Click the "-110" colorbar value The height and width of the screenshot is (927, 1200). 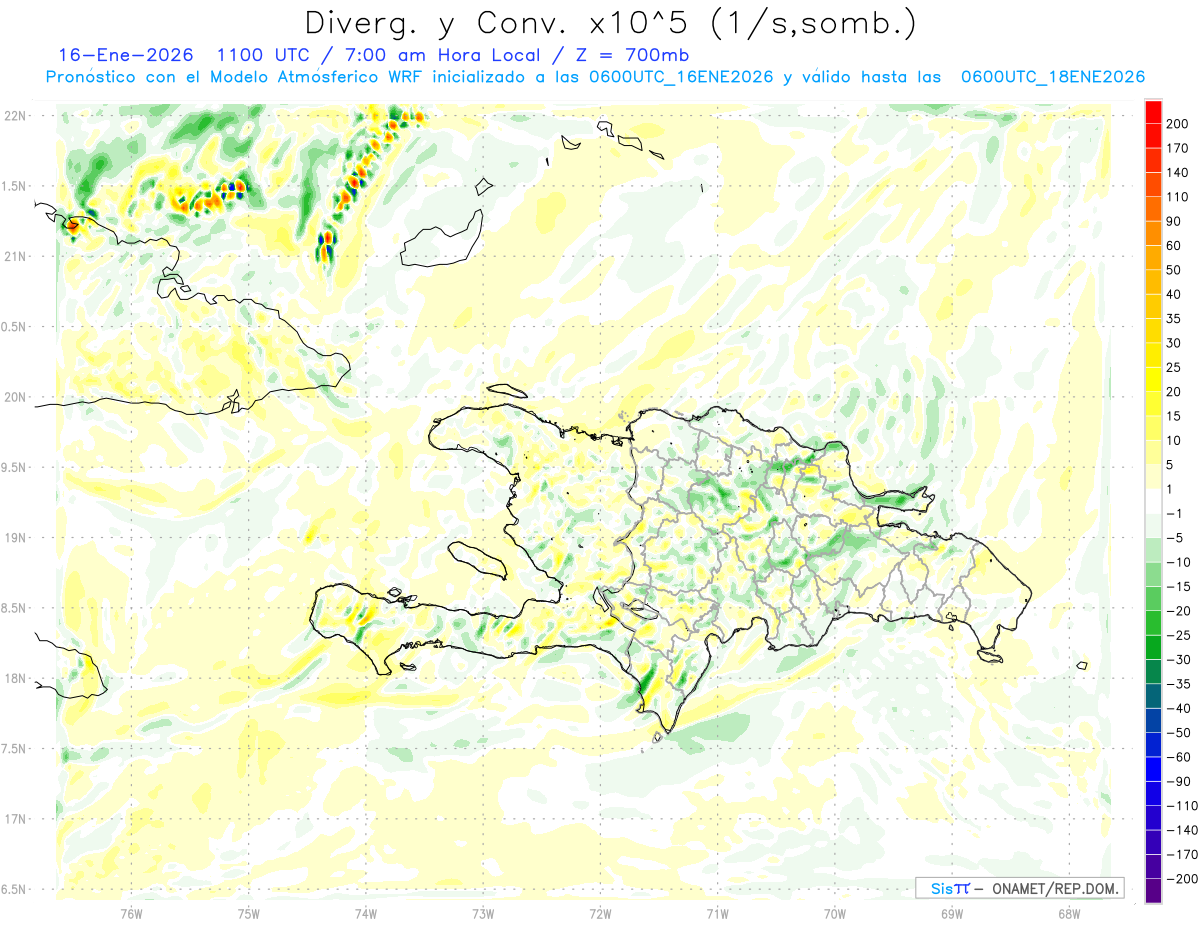(x=1181, y=806)
